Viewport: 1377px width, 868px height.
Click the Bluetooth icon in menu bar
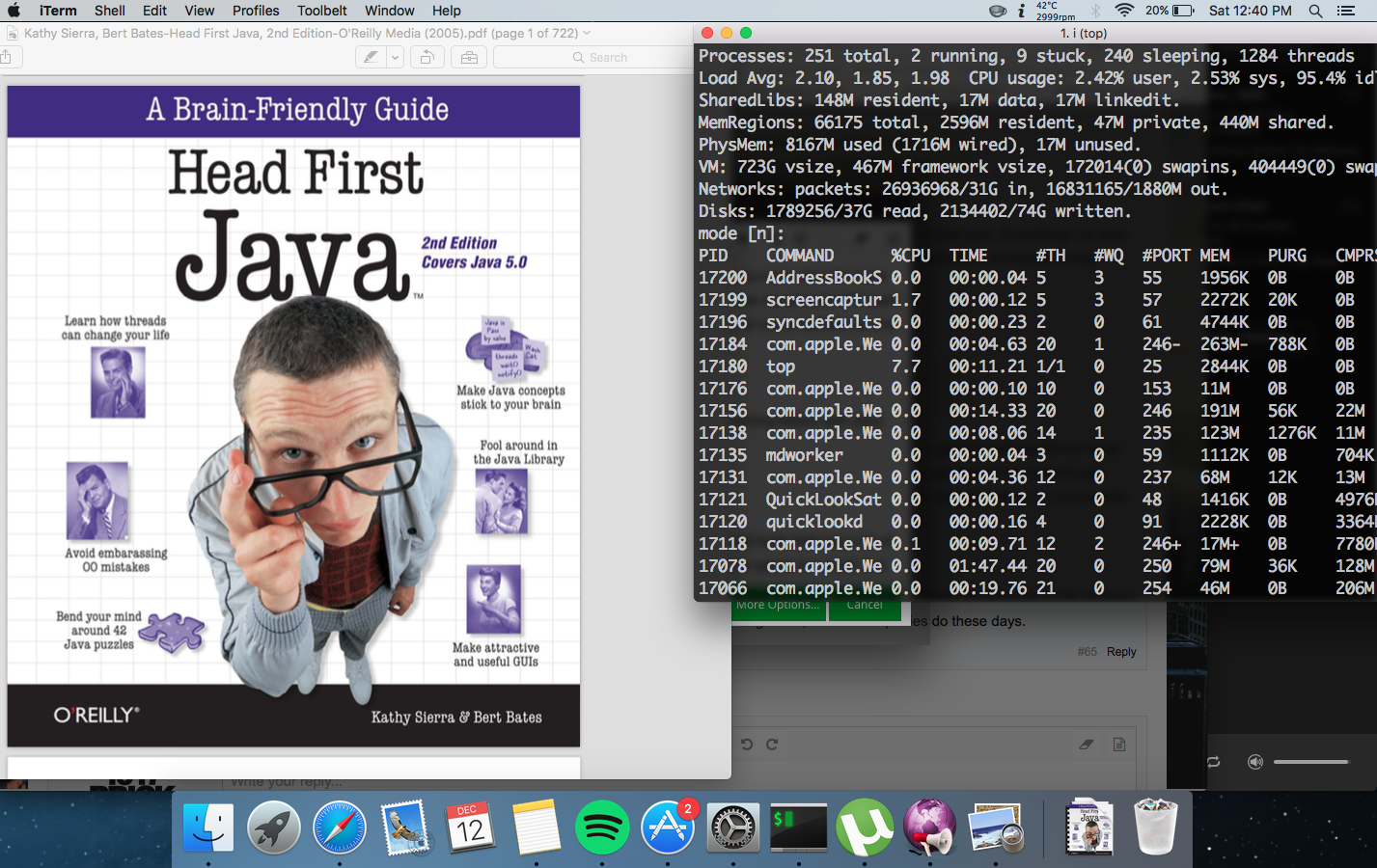1096,11
